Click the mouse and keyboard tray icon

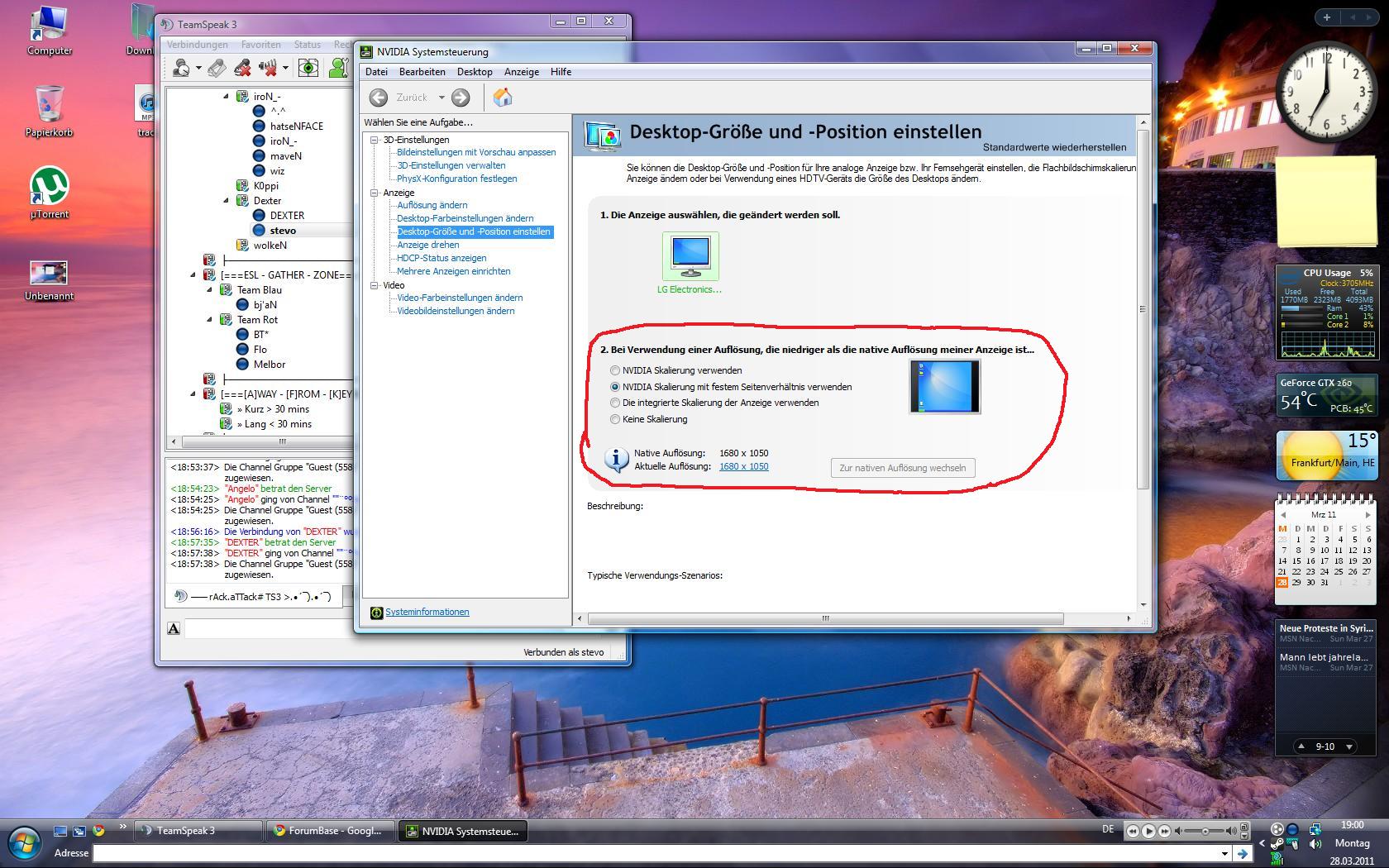pos(1292,844)
